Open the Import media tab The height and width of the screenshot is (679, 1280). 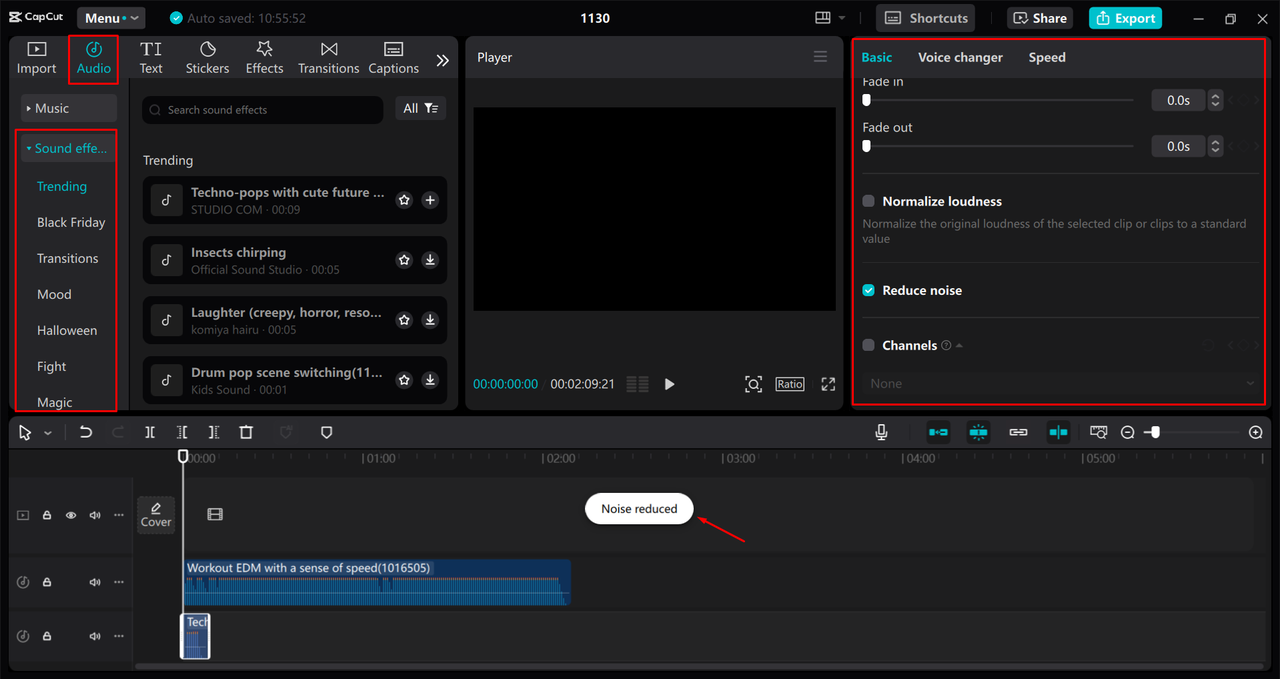pyautogui.click(x=36, y=58)
